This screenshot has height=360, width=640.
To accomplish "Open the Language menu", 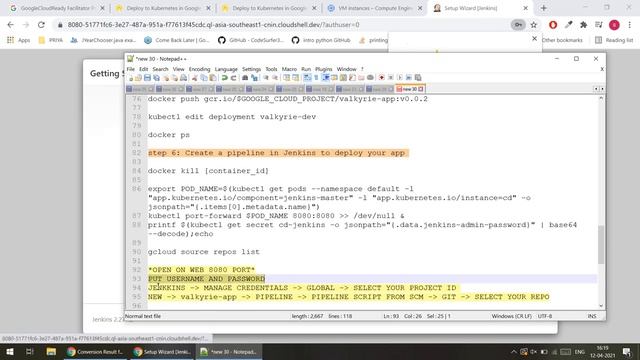I will [226, 69].
